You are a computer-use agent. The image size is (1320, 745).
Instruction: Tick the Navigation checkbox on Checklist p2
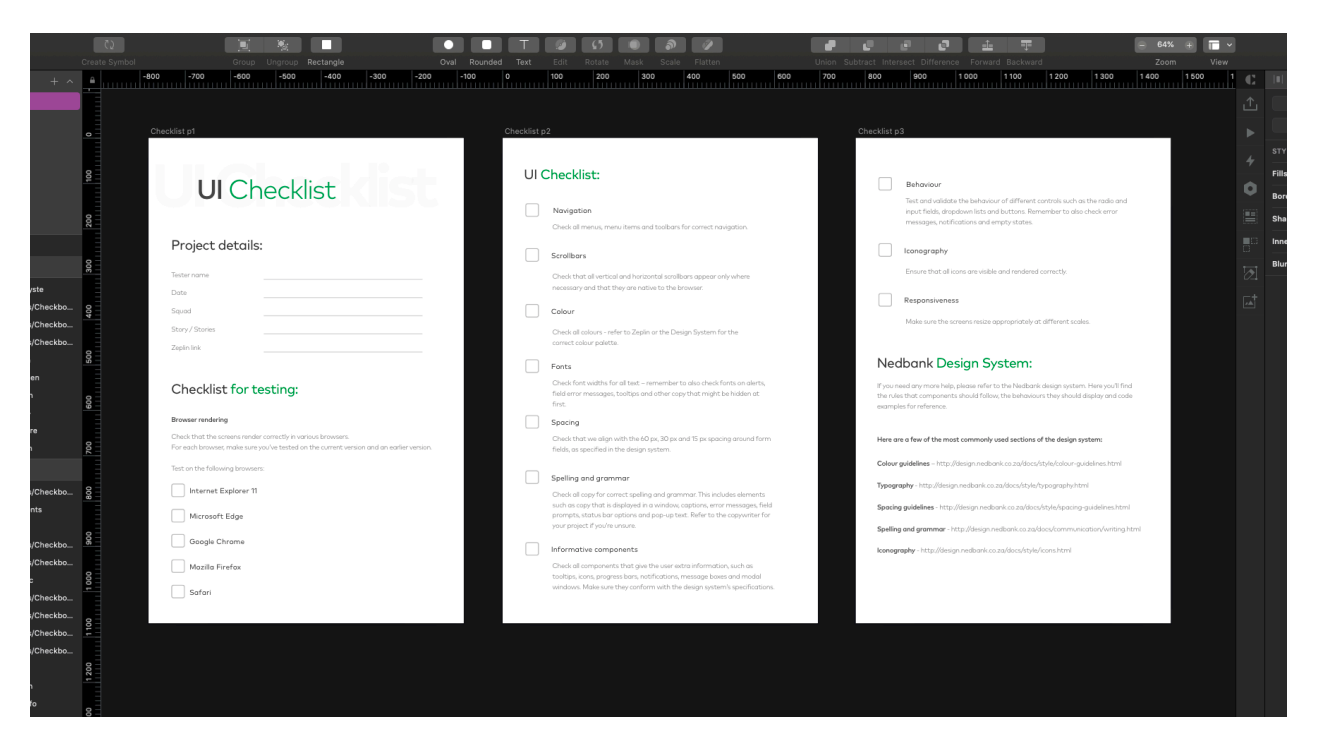point(532,210)
